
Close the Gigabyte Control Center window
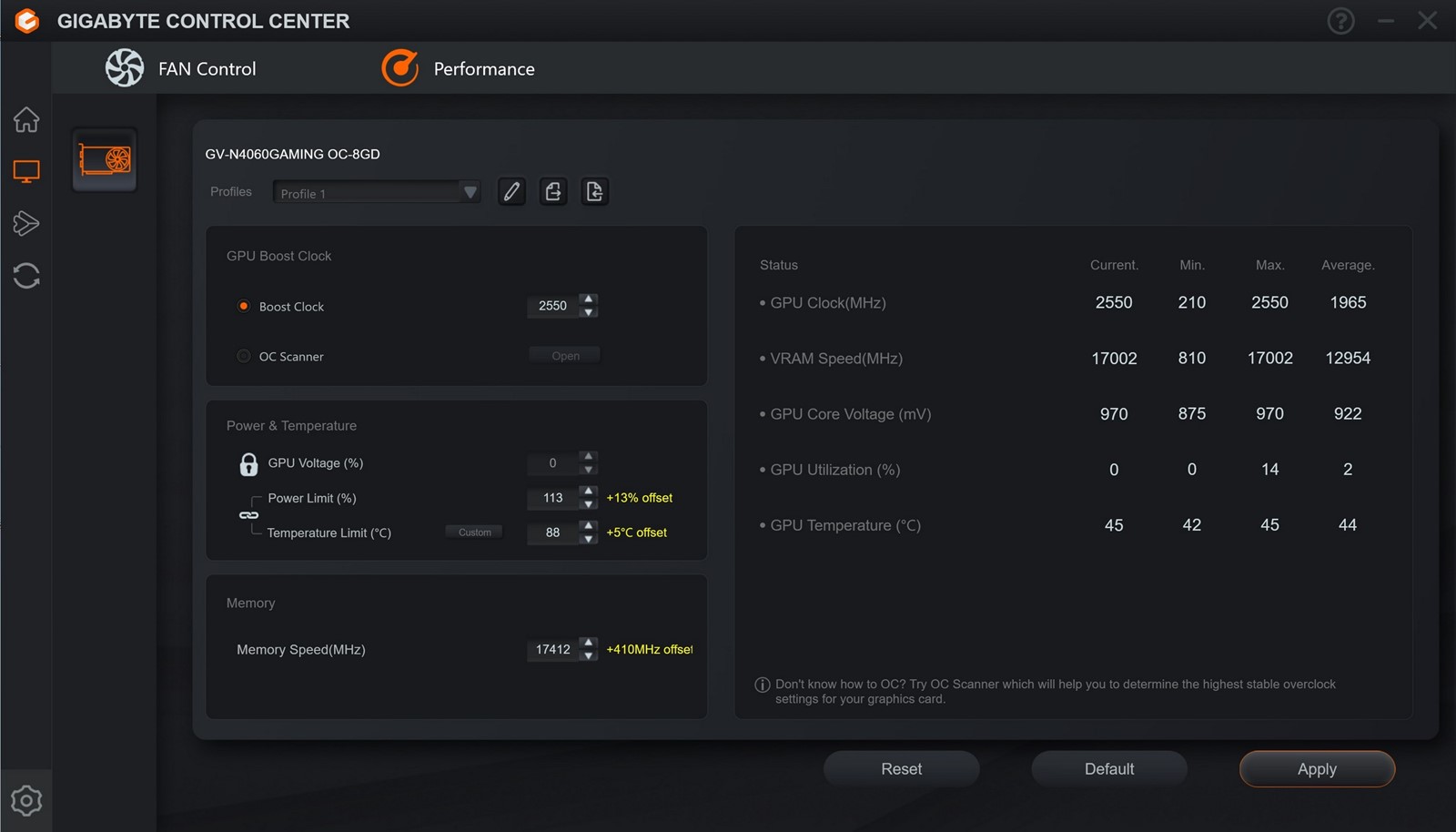point(1428,20)
